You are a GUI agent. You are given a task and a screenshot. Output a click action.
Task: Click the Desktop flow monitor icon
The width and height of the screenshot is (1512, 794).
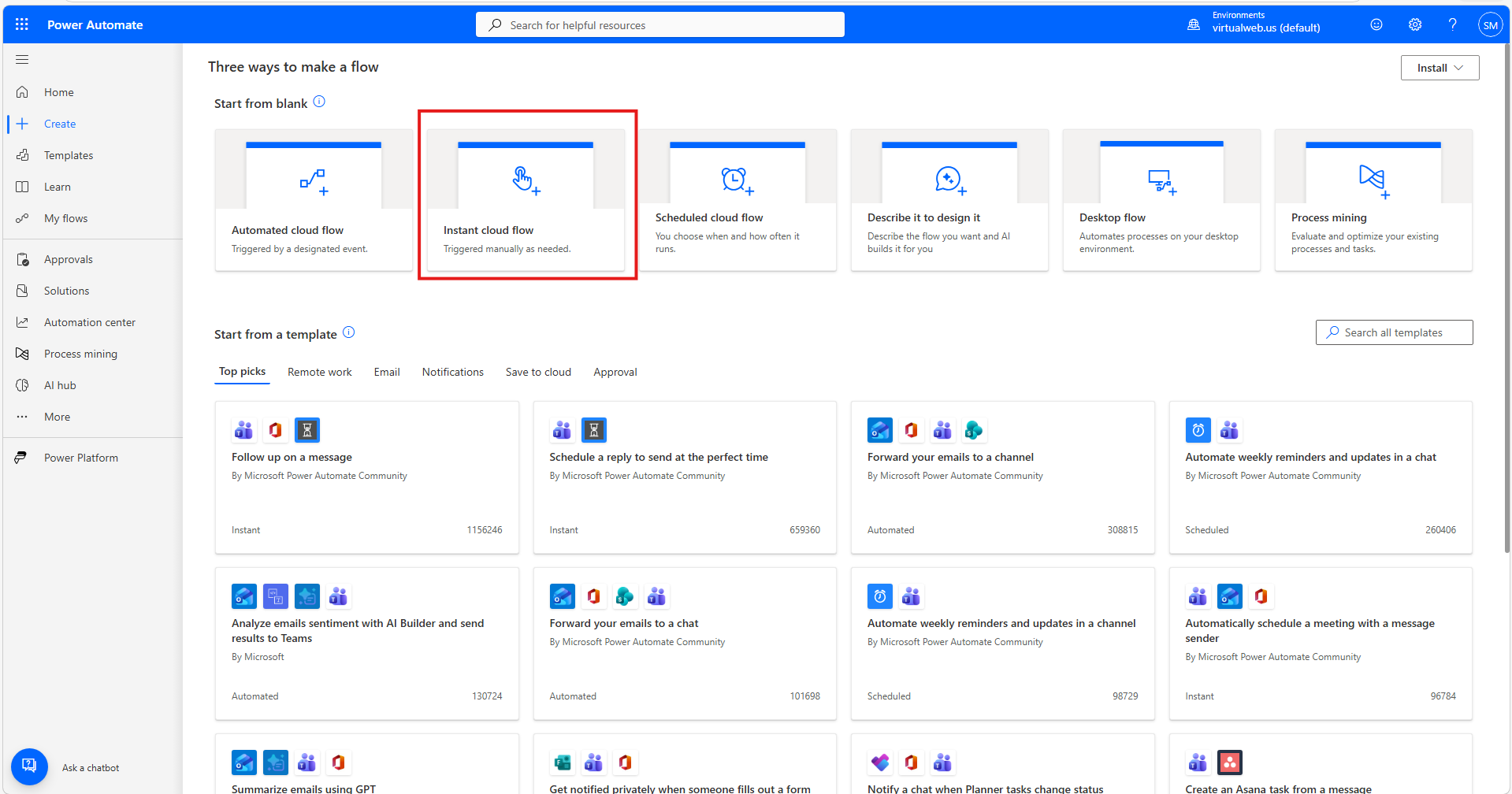1162,182
